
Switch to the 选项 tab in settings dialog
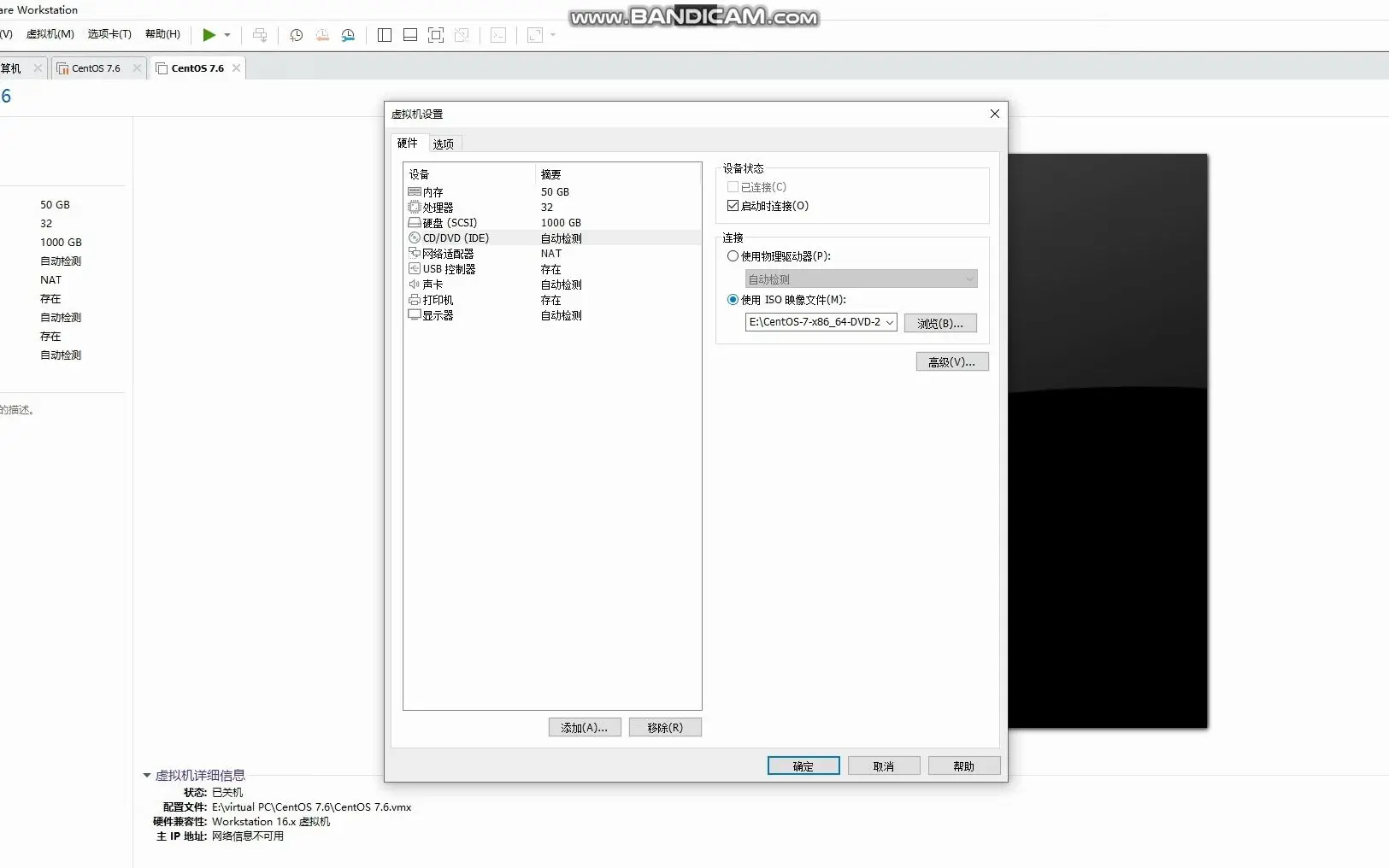(x=444, y=144)
